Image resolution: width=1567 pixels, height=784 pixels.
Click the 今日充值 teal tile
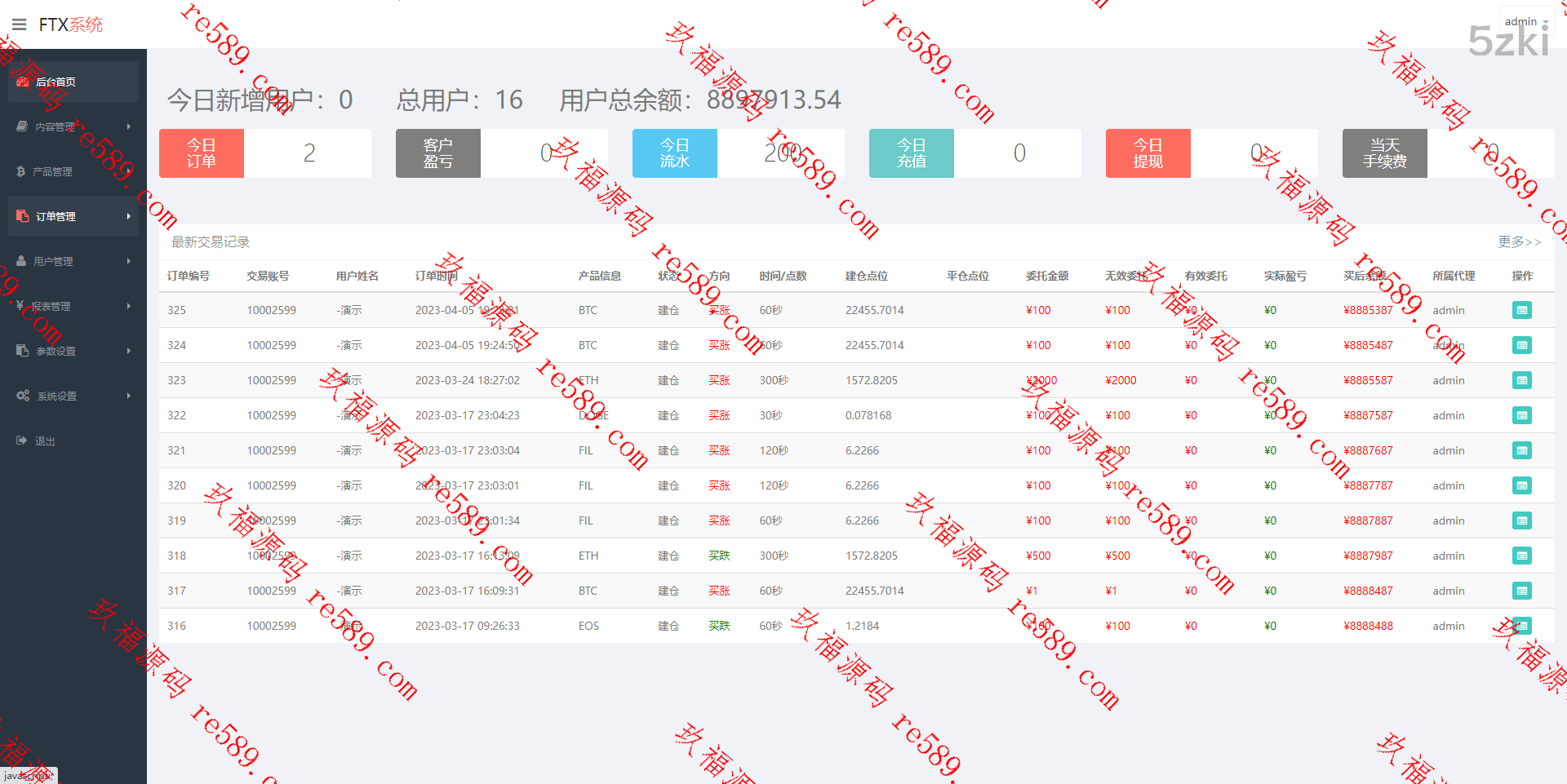pos(912,153)
